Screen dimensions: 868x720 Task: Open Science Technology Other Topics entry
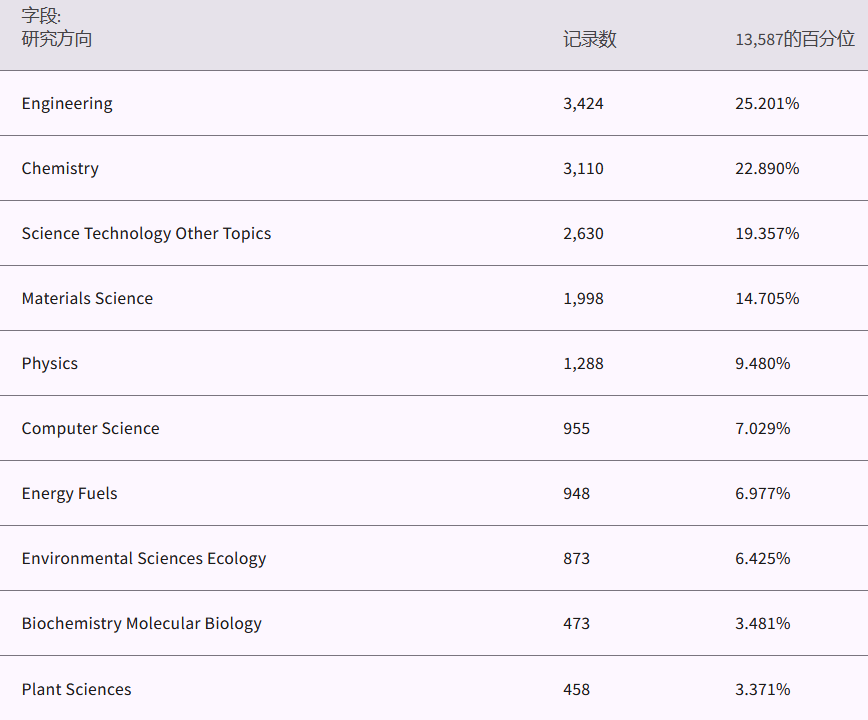pyautogui.click(x=146, y=233)
